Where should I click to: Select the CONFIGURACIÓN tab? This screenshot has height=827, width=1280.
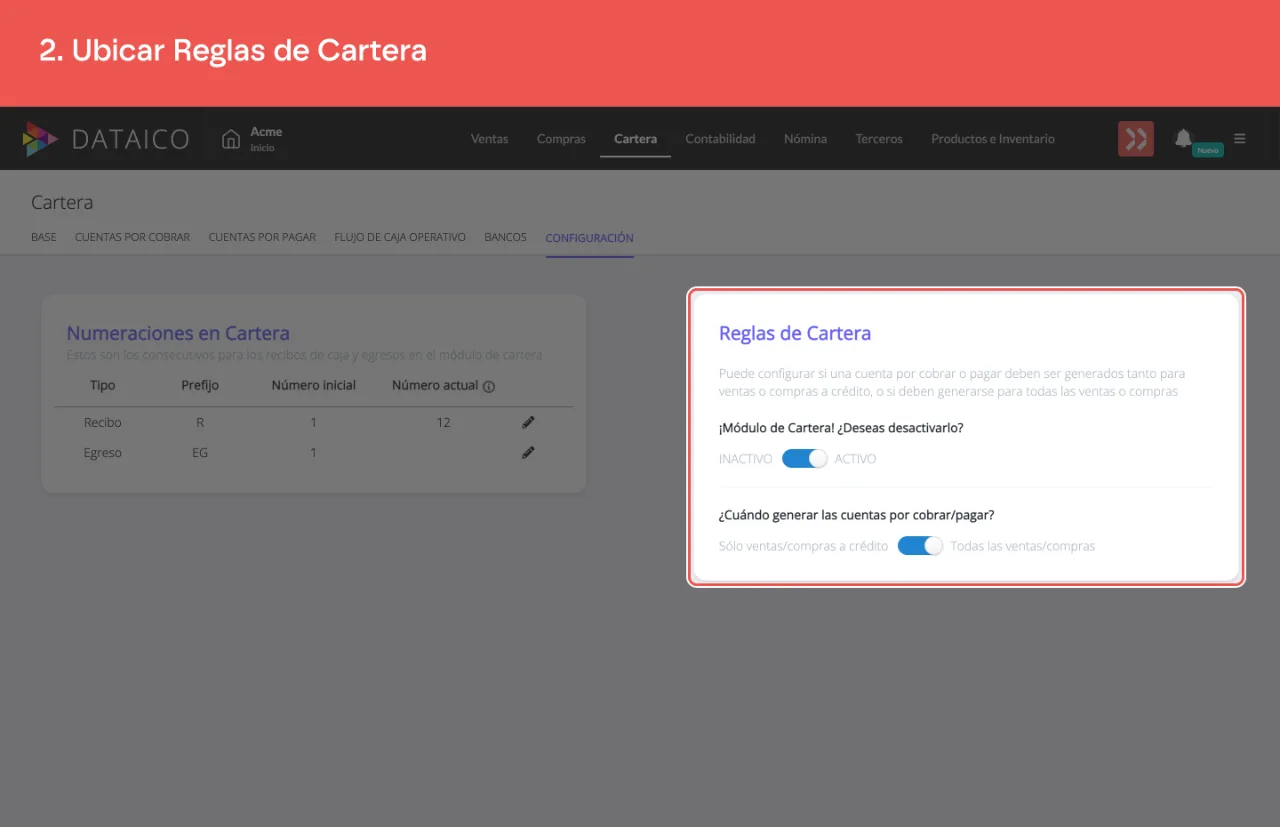coord(589,238)
